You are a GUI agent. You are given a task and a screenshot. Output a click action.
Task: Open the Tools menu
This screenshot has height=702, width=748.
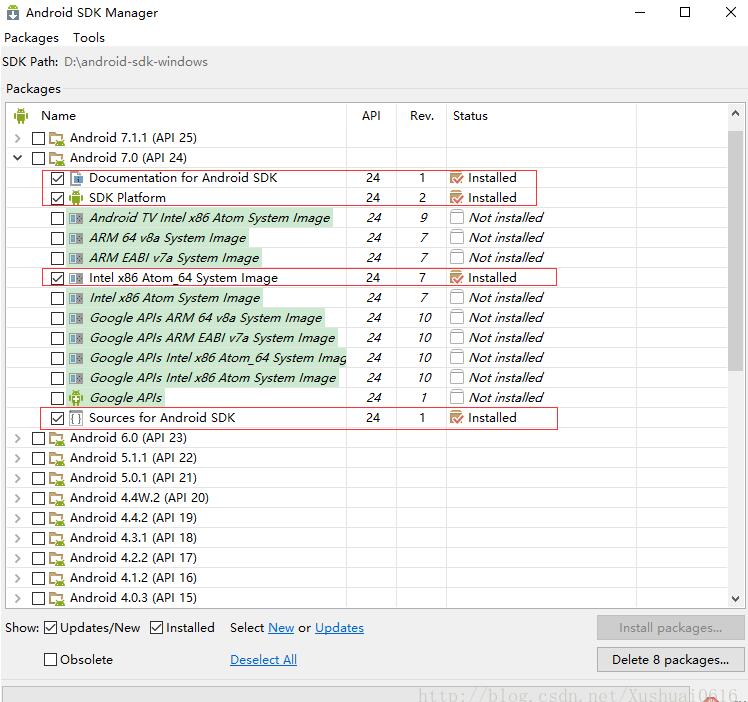pos(89,38)
